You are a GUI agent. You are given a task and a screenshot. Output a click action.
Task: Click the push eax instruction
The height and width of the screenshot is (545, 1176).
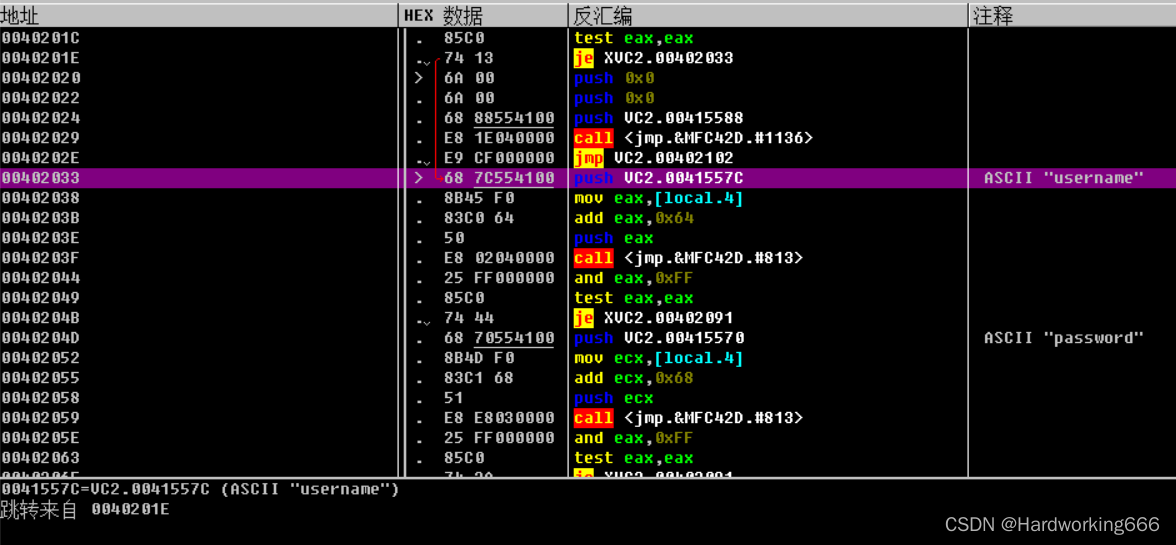click(x=614, y=238)
